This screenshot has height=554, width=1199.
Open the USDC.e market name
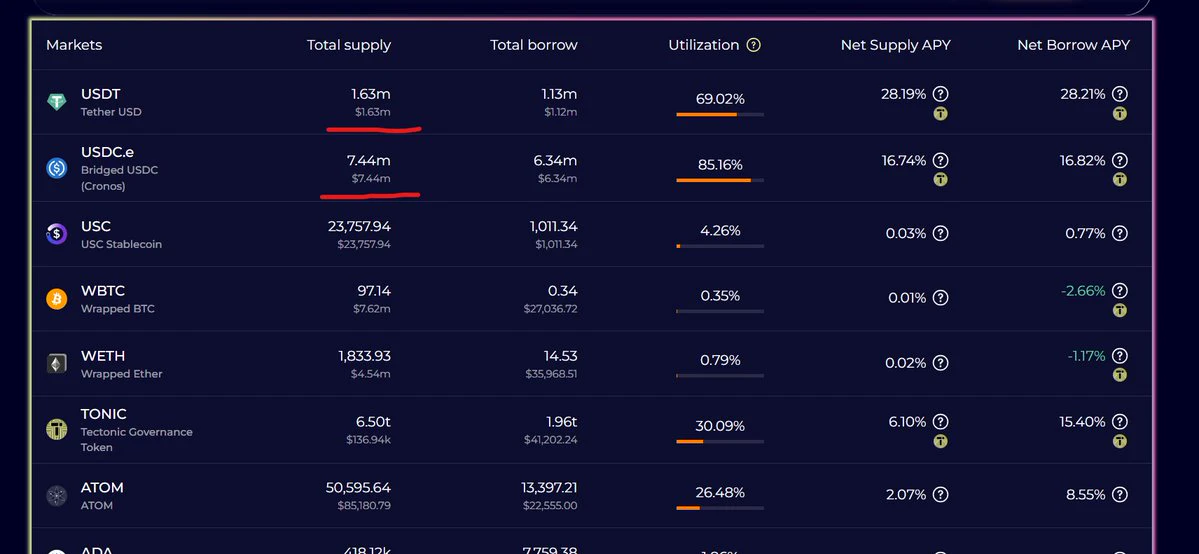tap(107, 152)
